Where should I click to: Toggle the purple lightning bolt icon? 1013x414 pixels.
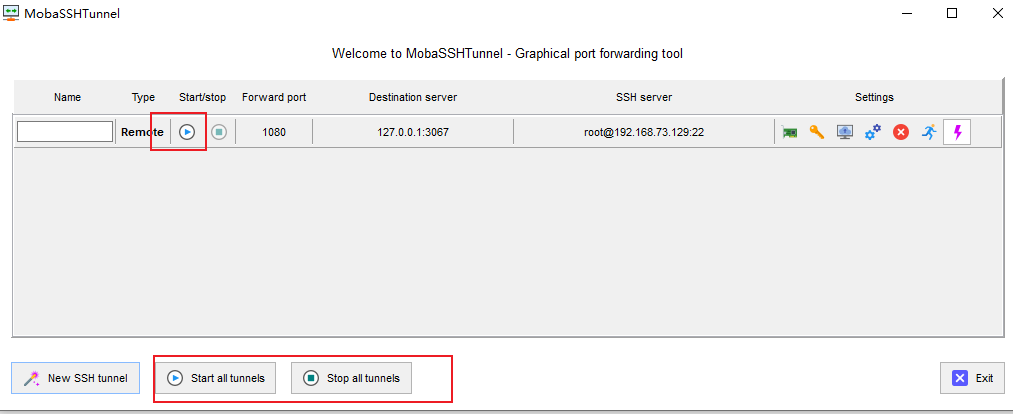[957, 132]
